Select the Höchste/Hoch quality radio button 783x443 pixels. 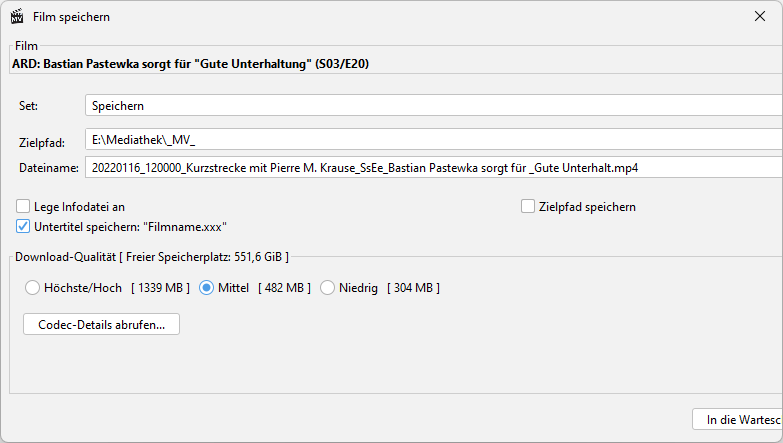point(32,288)
